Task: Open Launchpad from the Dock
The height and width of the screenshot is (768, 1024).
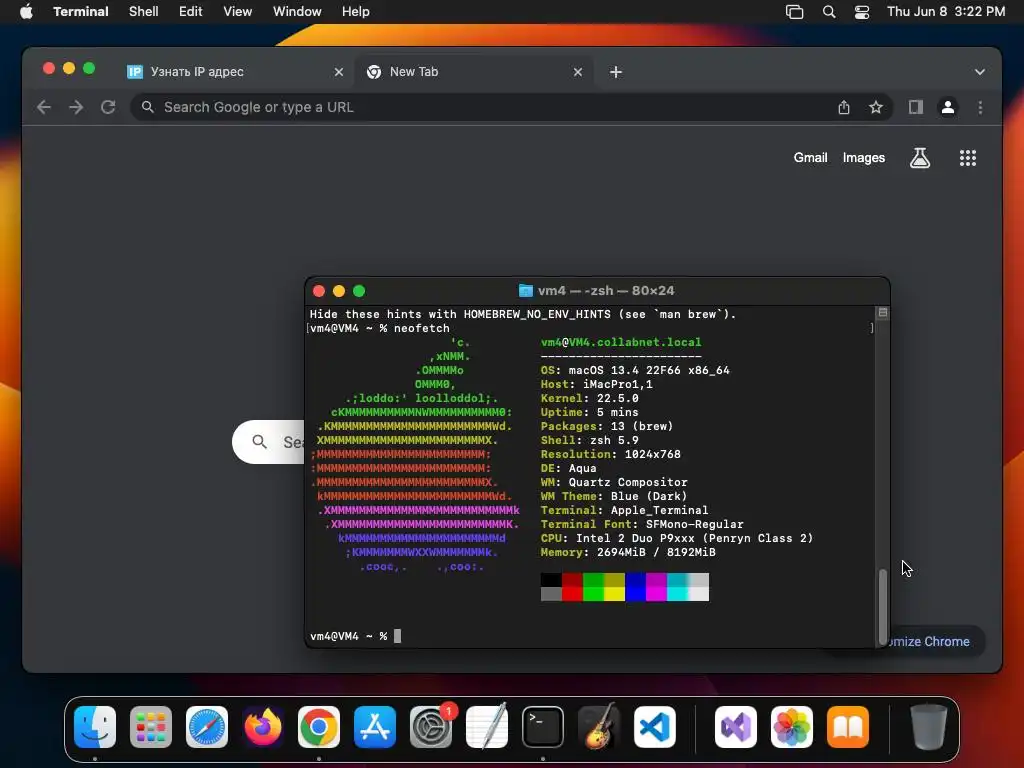Action: pos(151,727)
